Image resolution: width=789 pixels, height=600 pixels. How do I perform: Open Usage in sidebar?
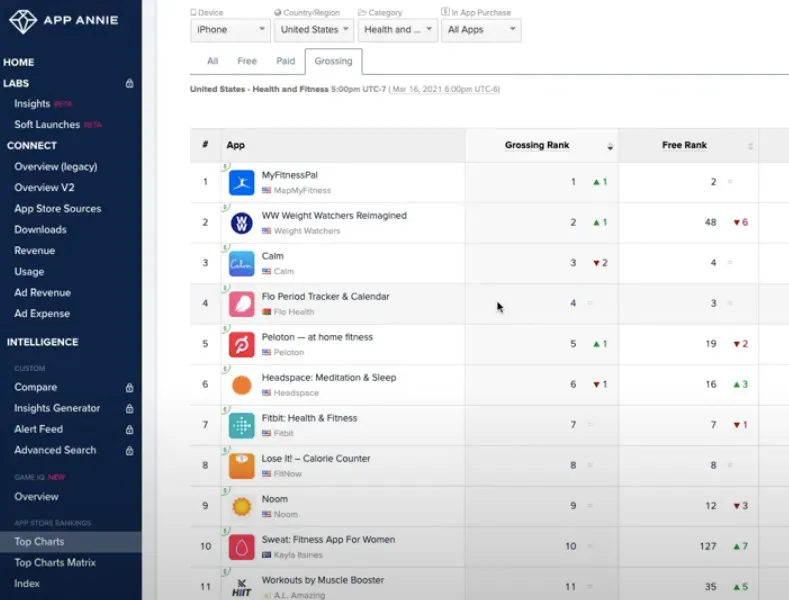(29, 272)
